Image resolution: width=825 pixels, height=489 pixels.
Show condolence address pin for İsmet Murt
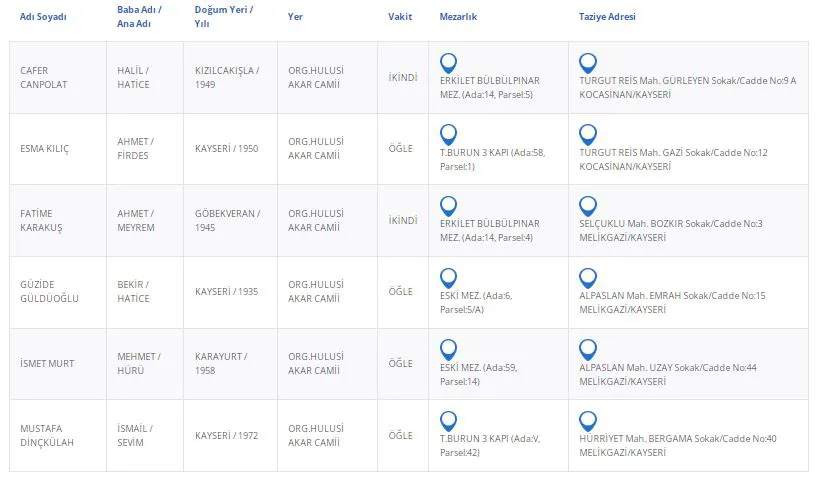[588, 349]
